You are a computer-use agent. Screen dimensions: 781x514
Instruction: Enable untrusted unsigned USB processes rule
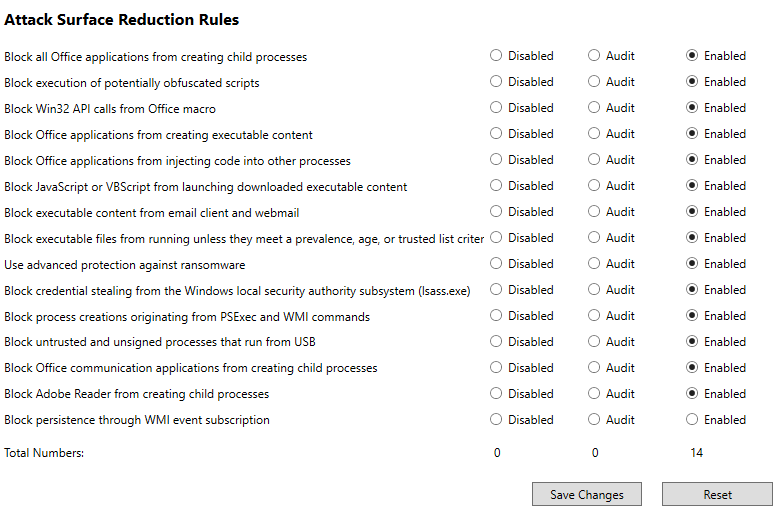[x=693, y=342]
